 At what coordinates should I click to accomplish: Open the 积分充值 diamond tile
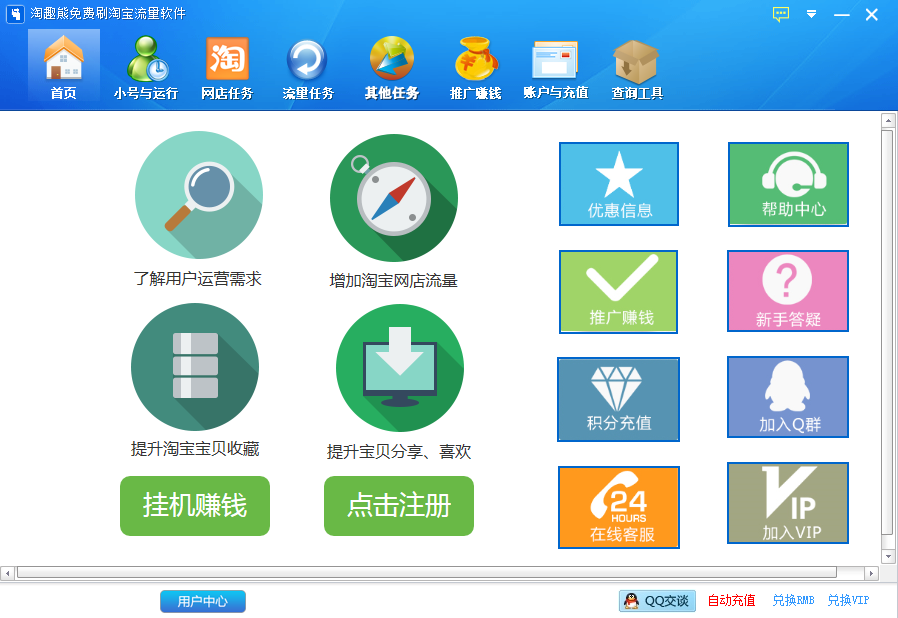click(619, 399)
